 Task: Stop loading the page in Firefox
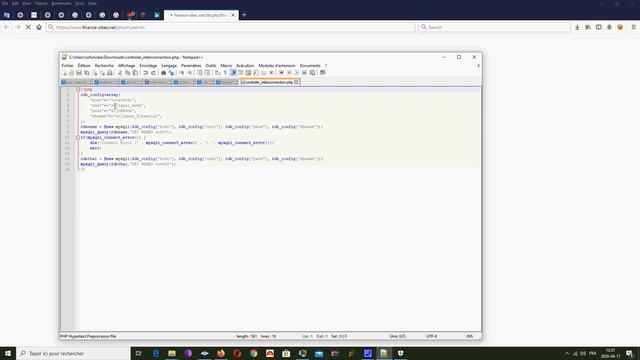click(x=28, y=27)
